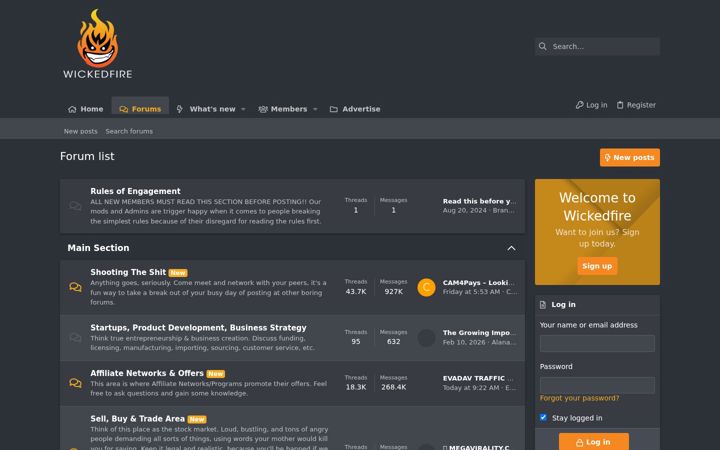Click the Sign up button
Image resolution: width=720 pixels, height=450 pixels.
coord(597,266)
